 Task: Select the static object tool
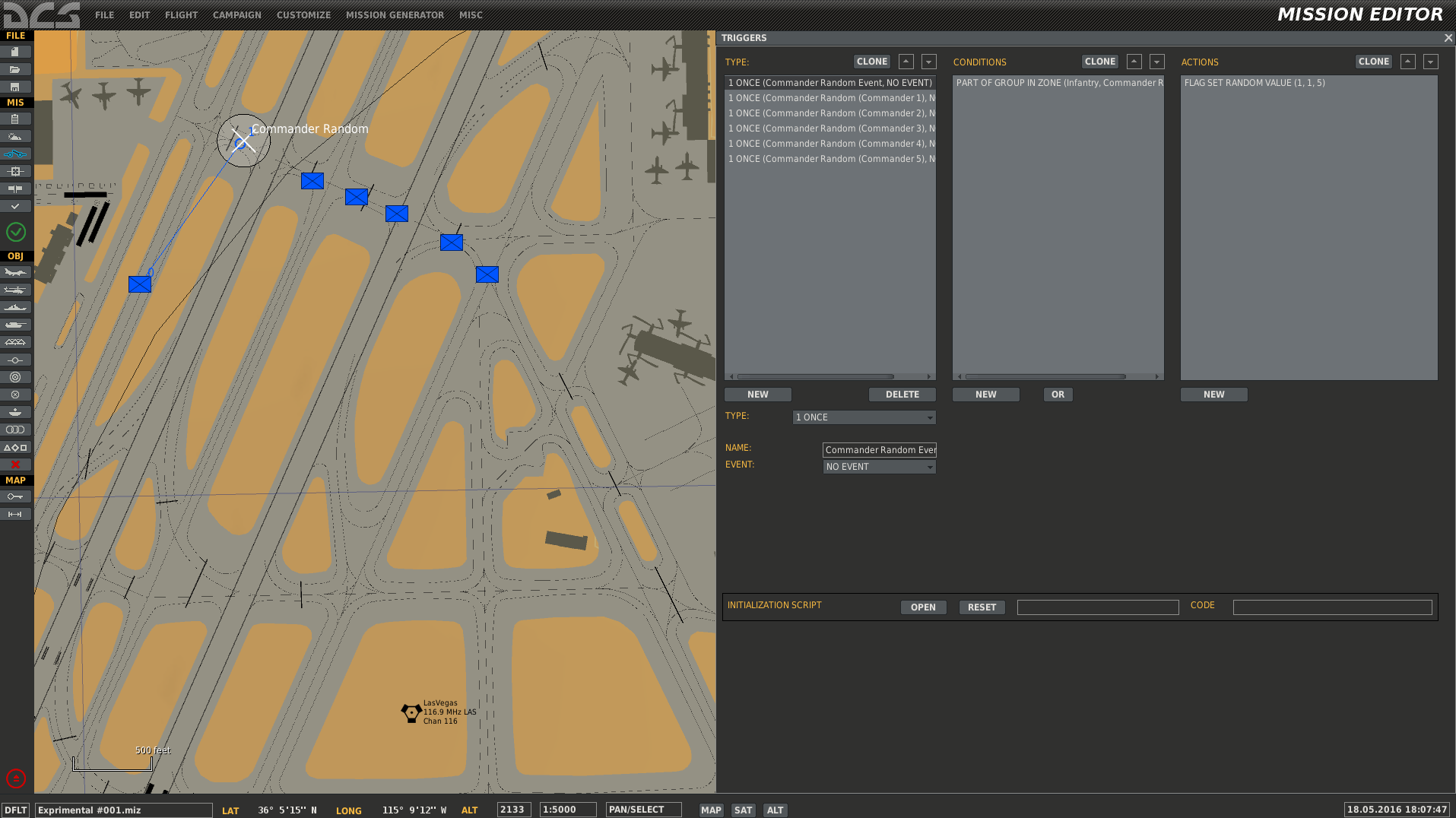pos(15,342)
